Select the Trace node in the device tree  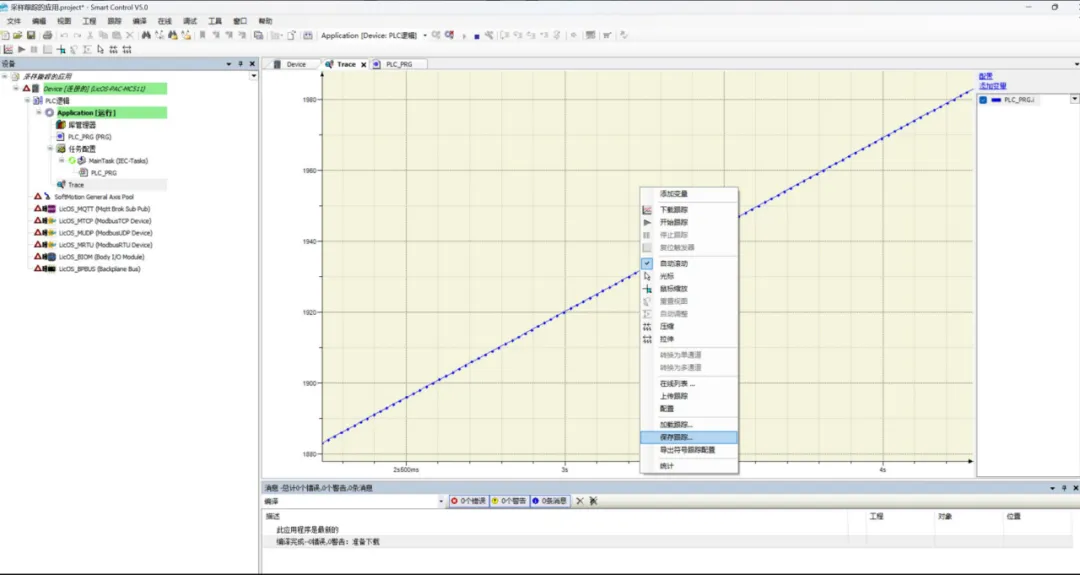[75, 185]
